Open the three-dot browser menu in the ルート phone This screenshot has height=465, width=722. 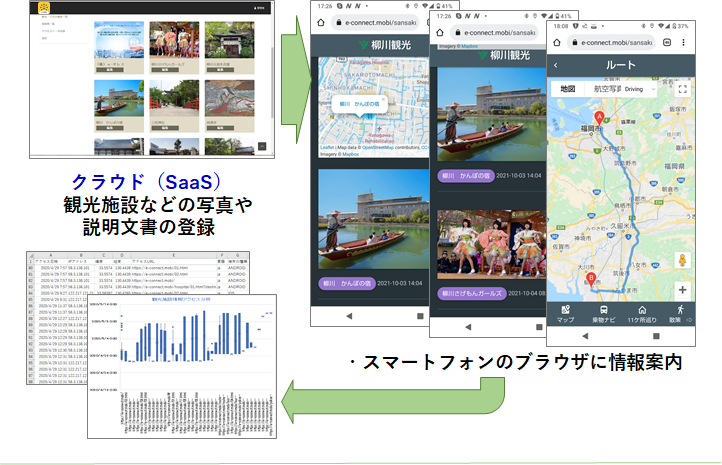[683, 42]
